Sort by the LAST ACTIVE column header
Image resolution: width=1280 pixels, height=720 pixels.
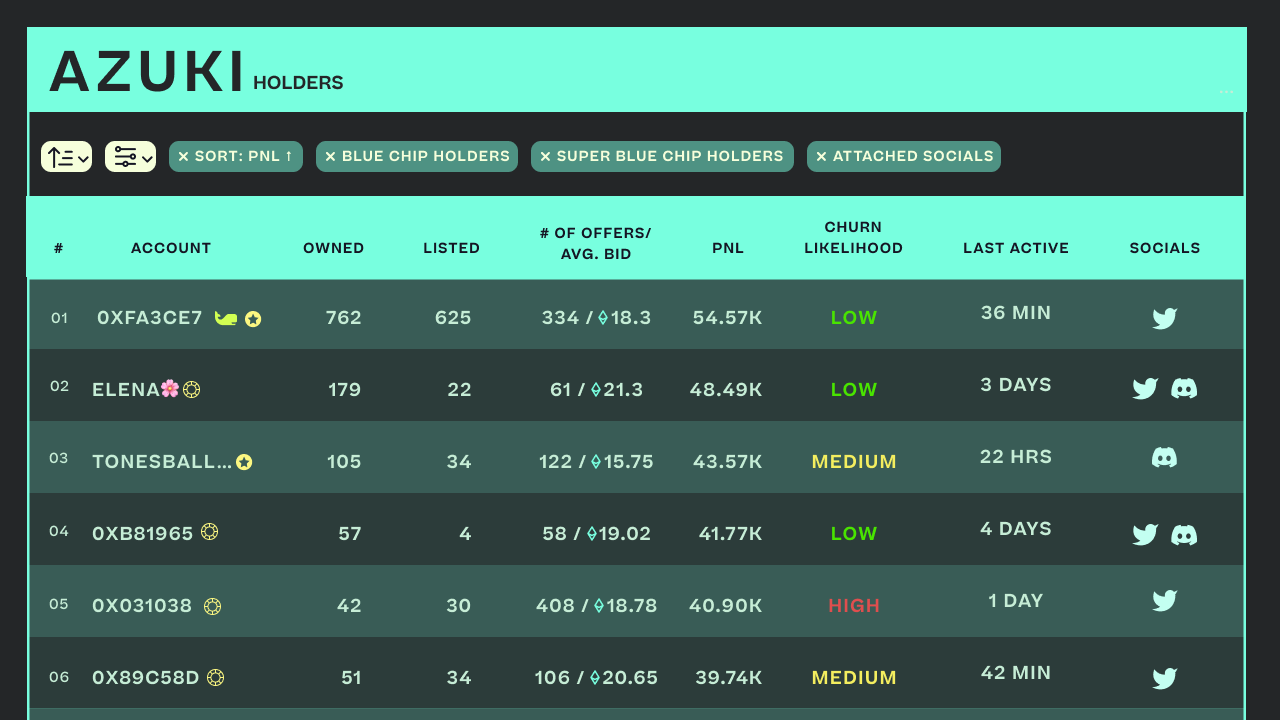[x=1016, y=248]
